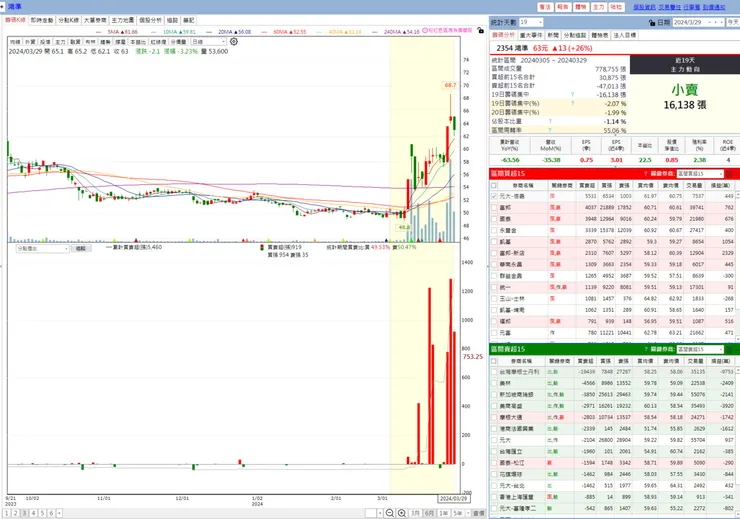
Task: Click the help icon next to 19日籌碼集中
Action: coord(573,94)
